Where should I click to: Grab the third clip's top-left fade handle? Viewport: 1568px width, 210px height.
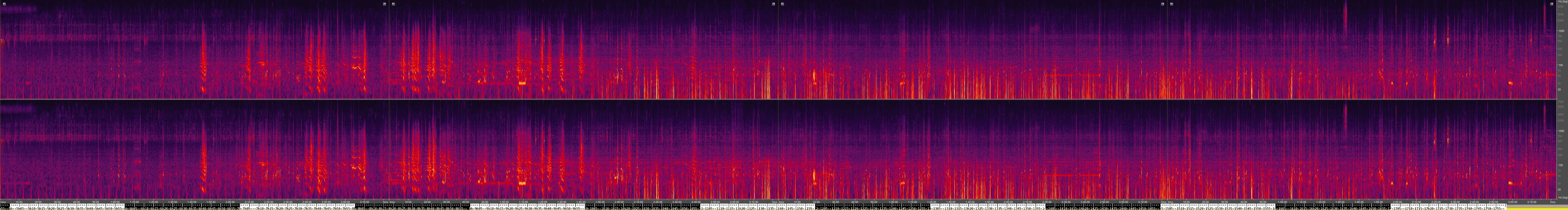(782, 4)
